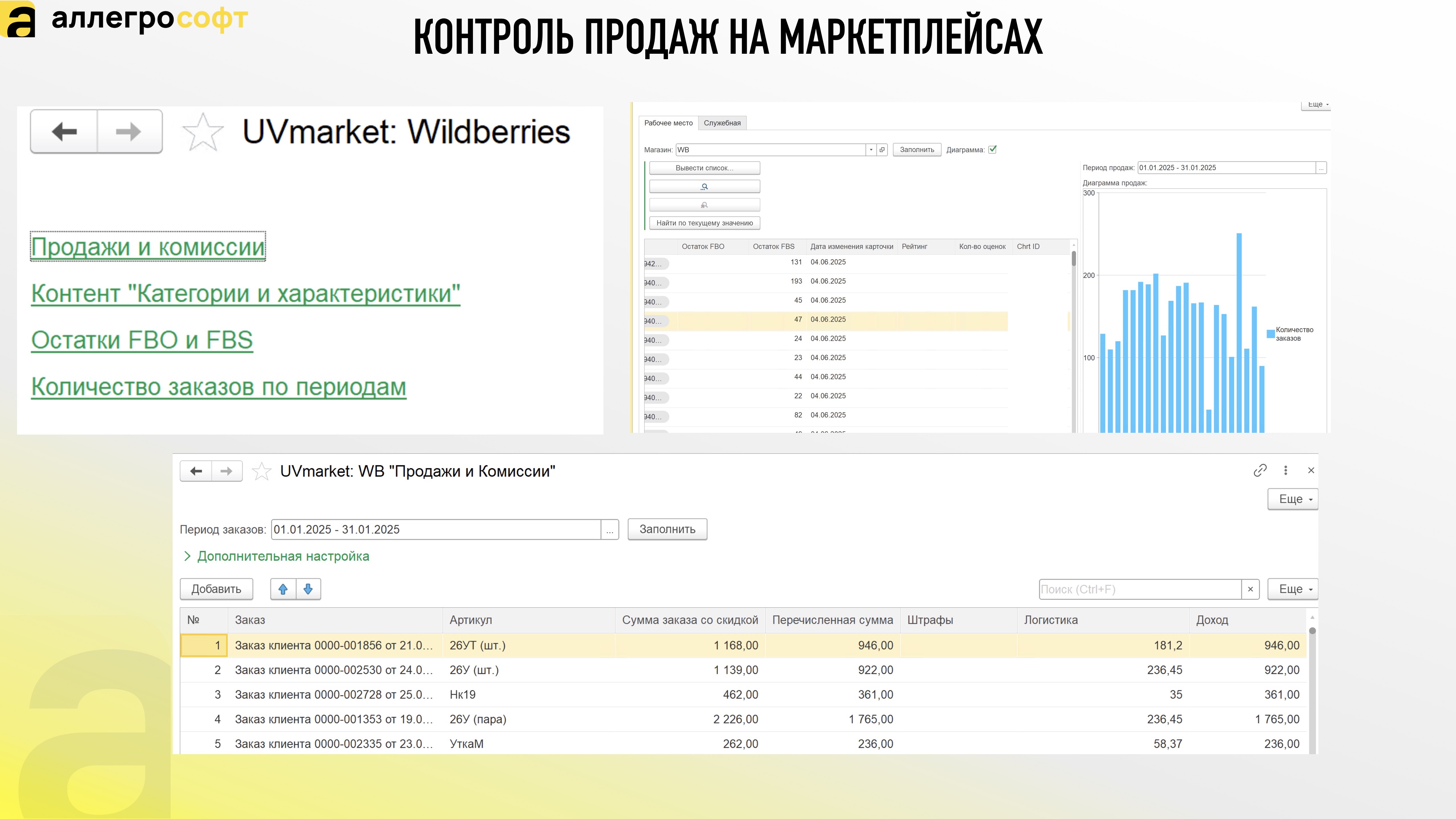Open the Период продаж period picker (...)
1456x819 pixels.
click(x=1321, y=168)
